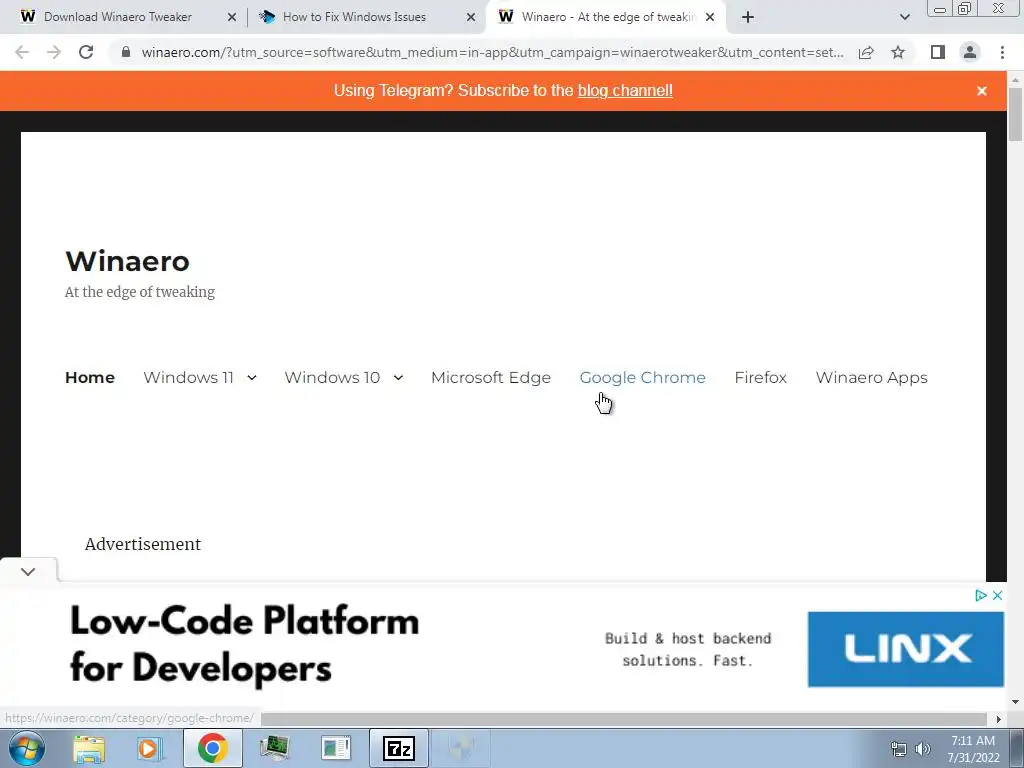Close the Winaero - At the edge tab
The width and height of the screenshot is (1024, 768).
pyautogui.click(x=710, y=17)
